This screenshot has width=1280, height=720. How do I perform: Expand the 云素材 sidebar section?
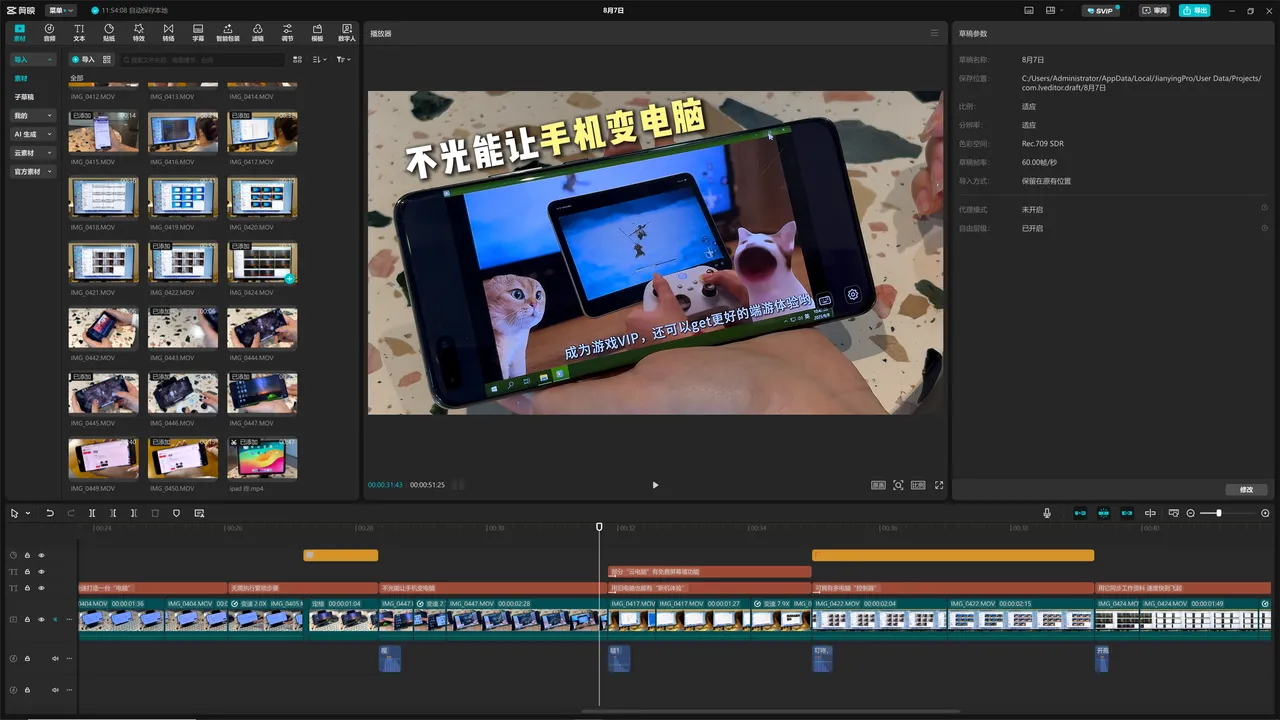[33, 153]
